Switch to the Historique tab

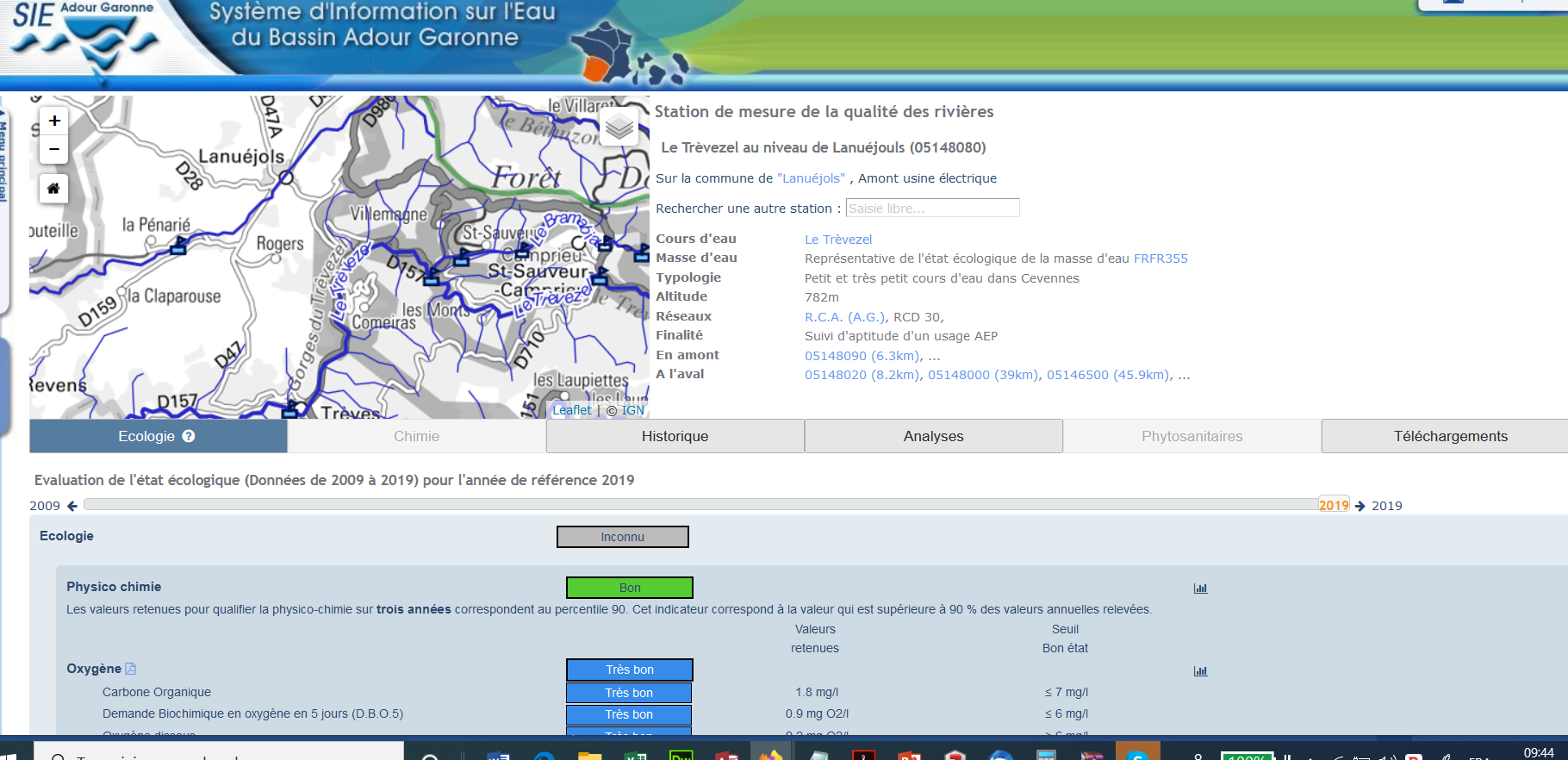(x=675, y=436)
